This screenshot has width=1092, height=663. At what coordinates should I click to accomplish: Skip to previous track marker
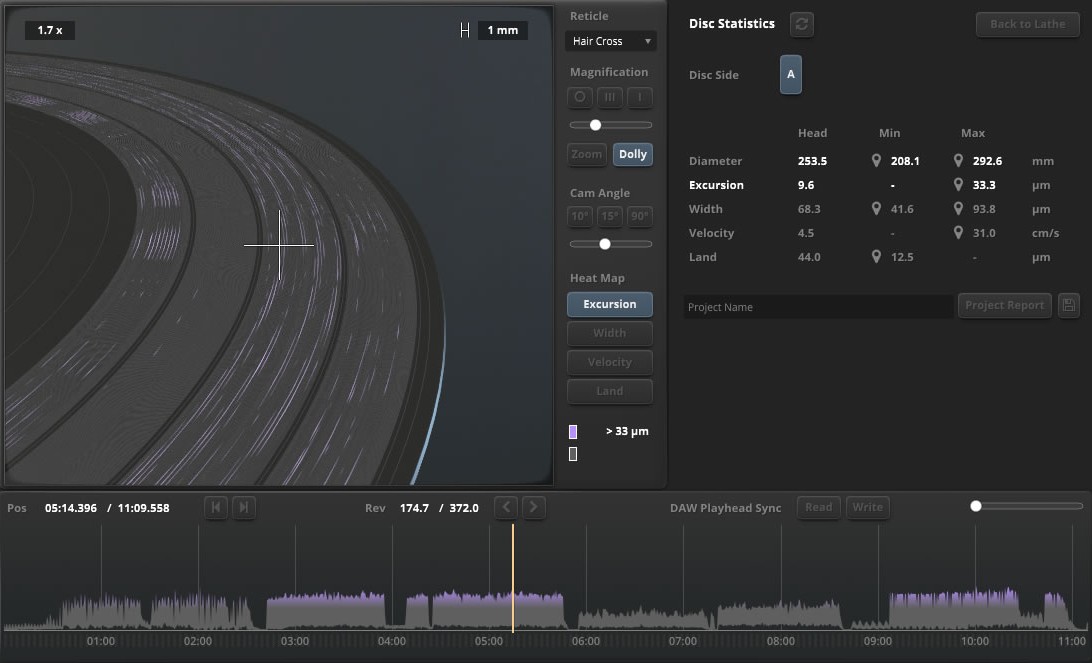pos(215,507)
